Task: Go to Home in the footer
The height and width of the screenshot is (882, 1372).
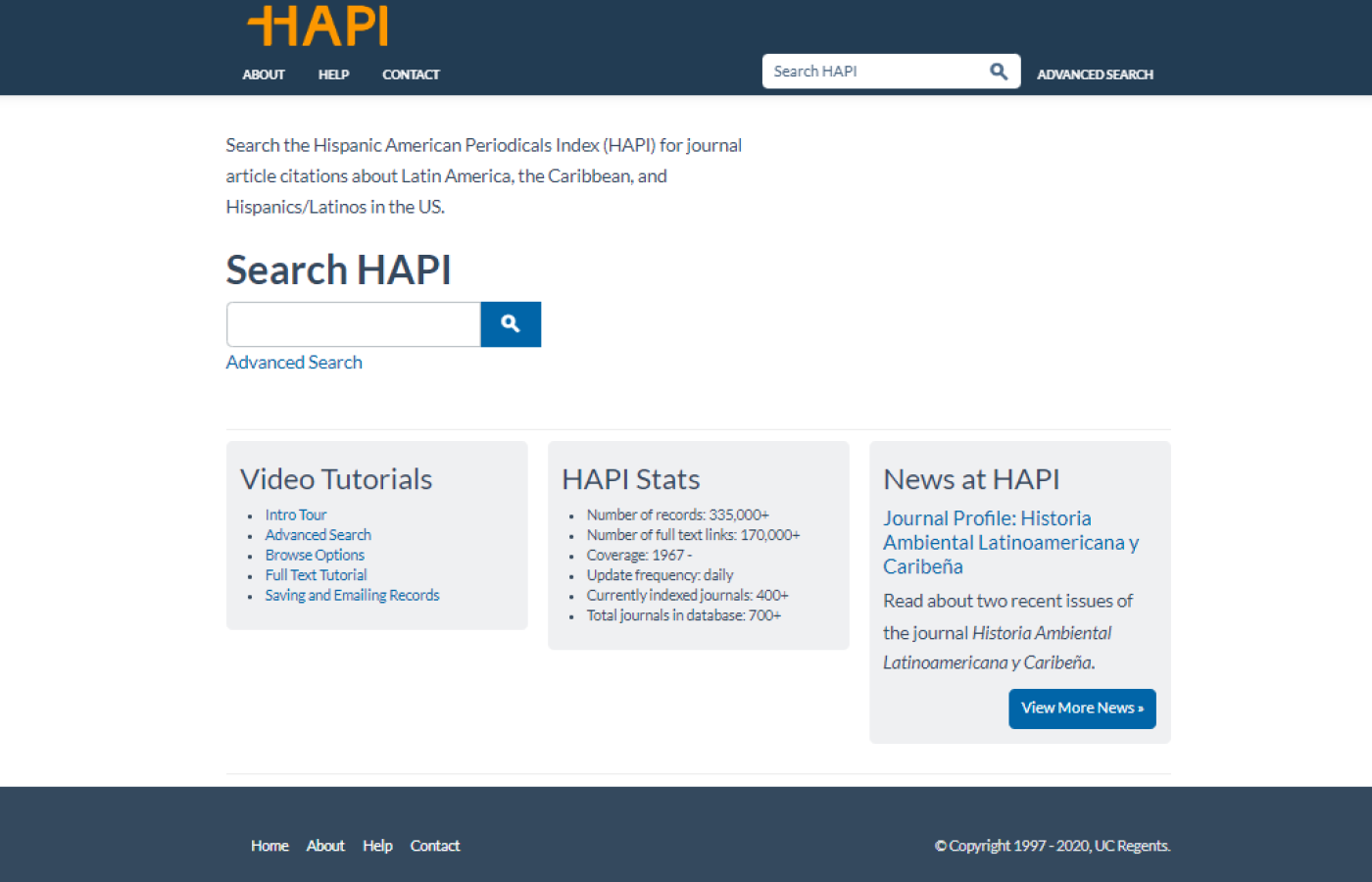Action: click(x=269, y=846)
